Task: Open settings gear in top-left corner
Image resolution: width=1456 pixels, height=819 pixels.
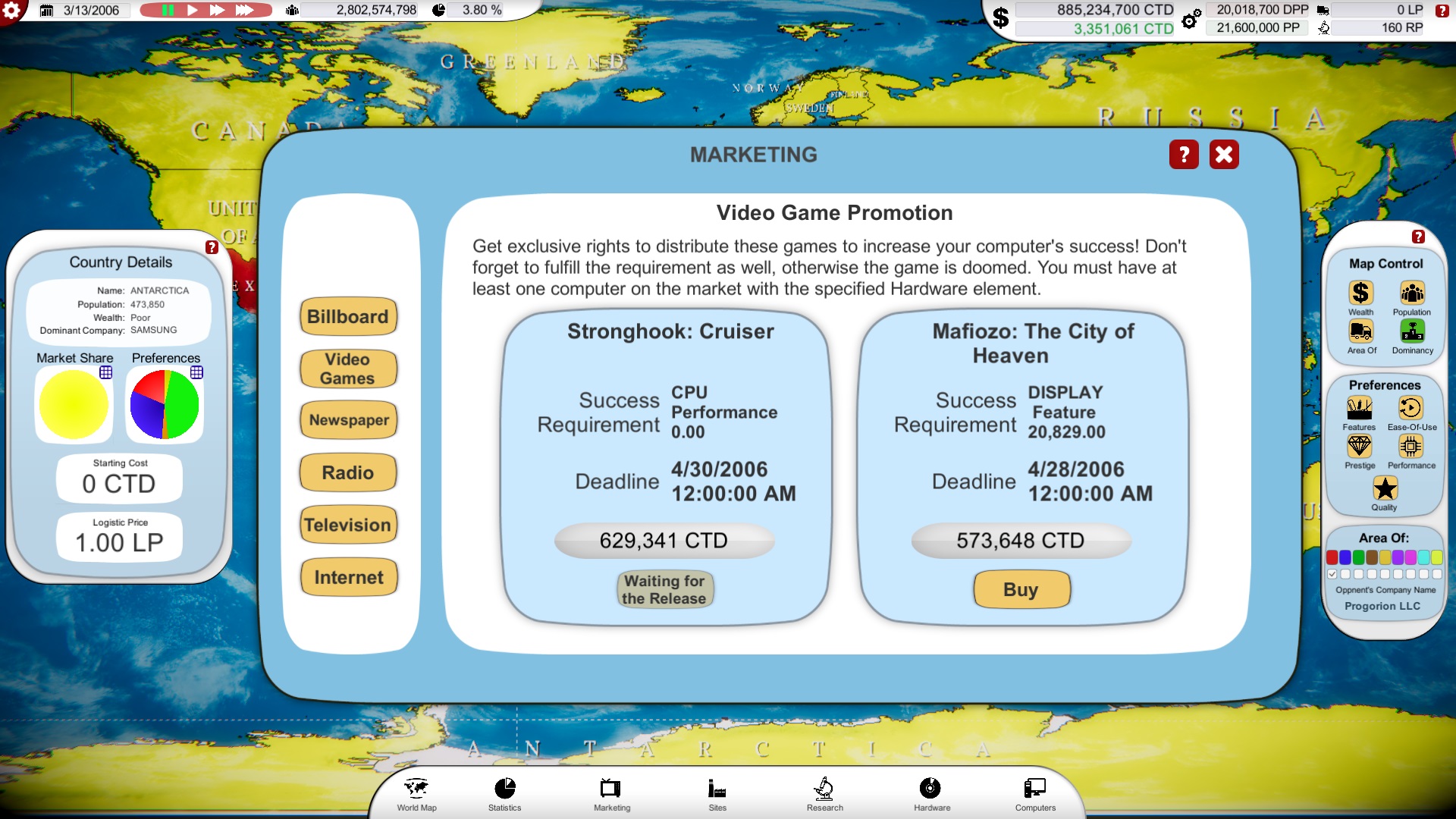Action: (x=12, y=11)
